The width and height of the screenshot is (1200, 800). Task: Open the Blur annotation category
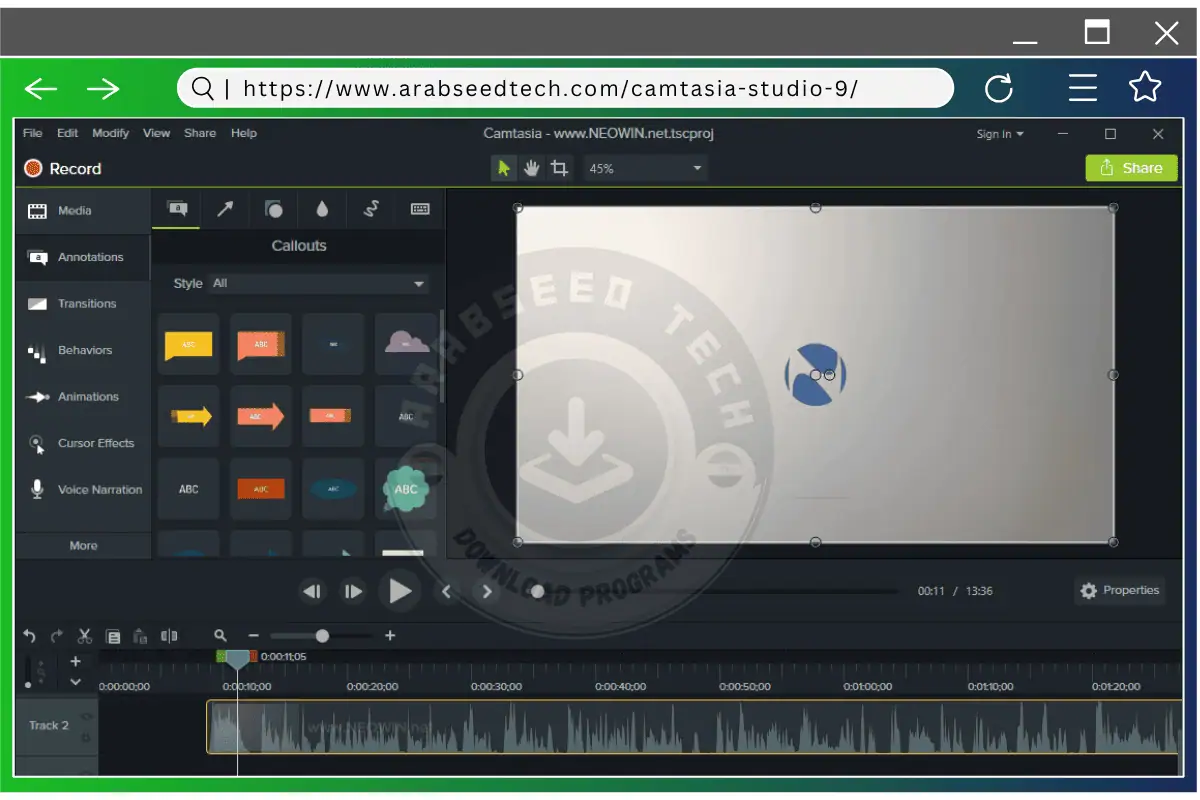click(322, 210)
